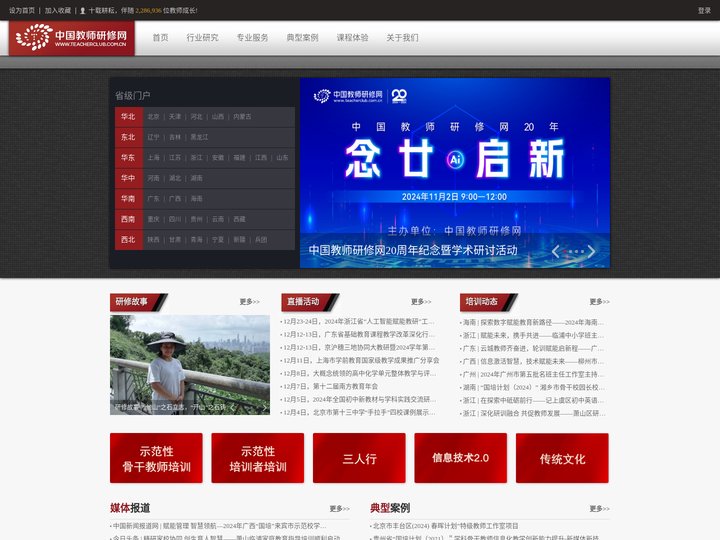Open 12月4日 北京市第十三中学 entry
The width and height of the screenshot is (720, 540).
tap(358, 412)
